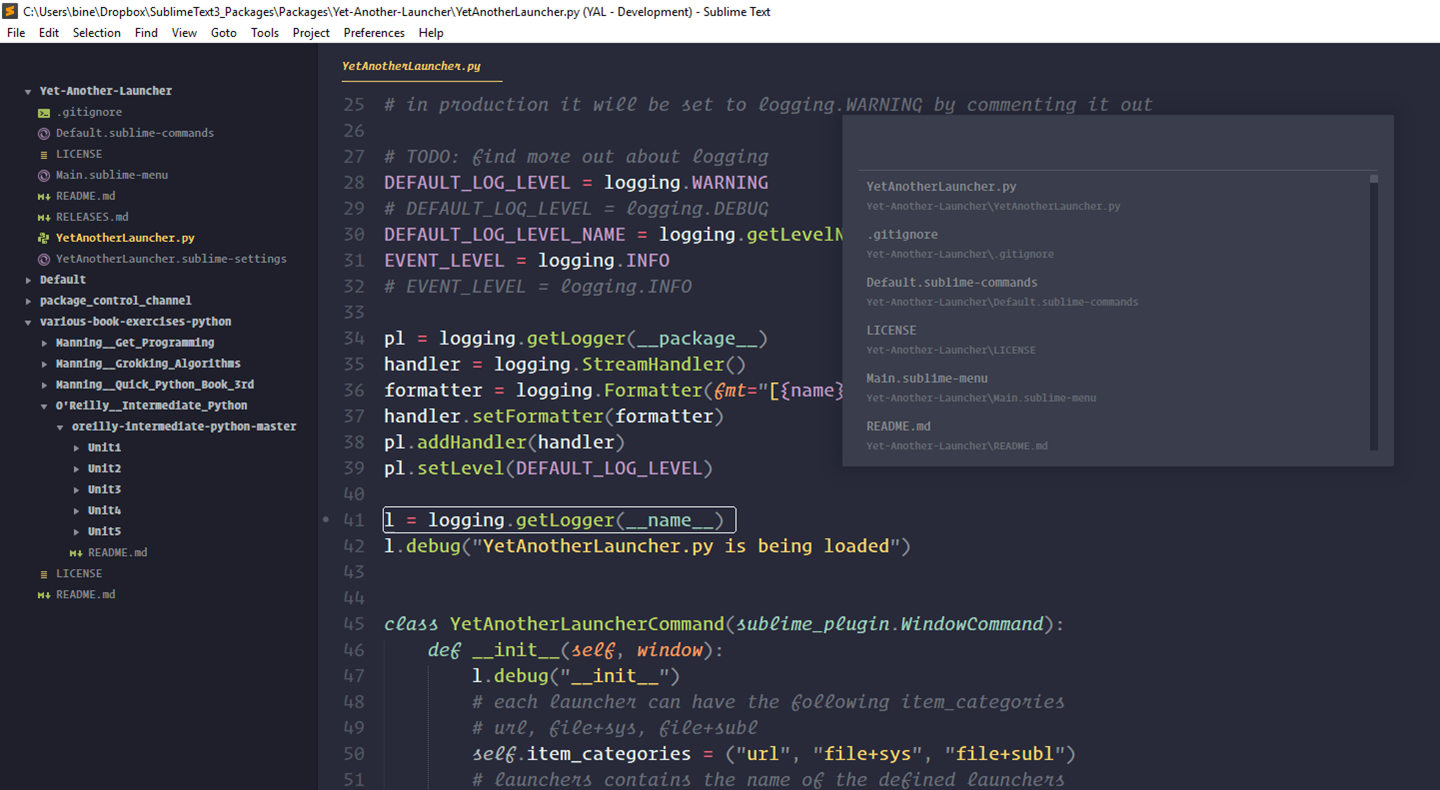The width and height of the screenshot is (1440, 790).
Task: Expand the package_control_channel folder
Action: [x=28, y=300]
